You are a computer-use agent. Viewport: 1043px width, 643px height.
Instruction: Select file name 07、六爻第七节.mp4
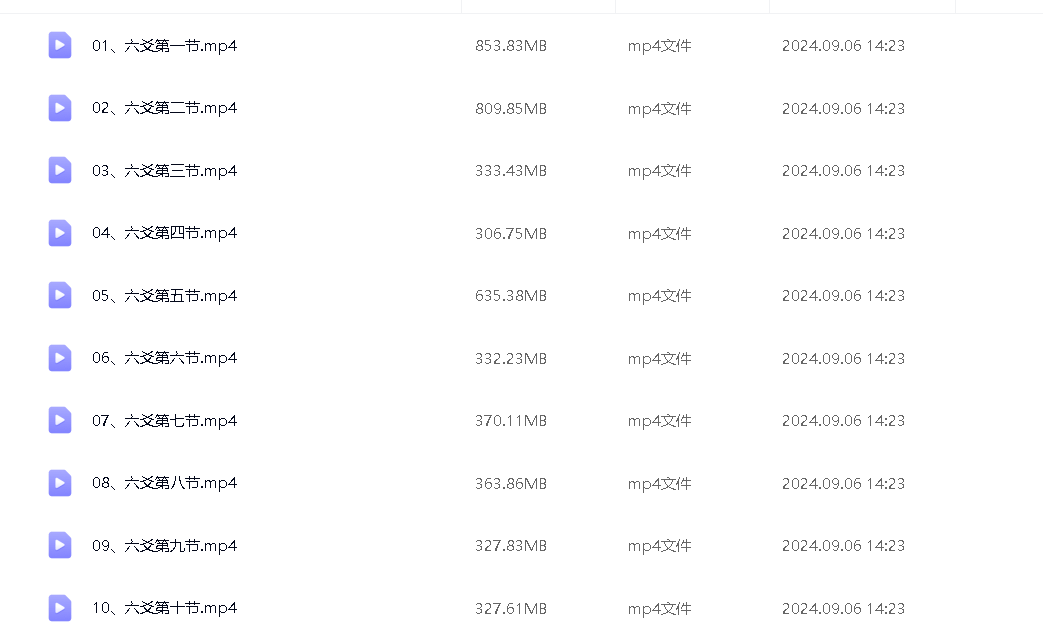tap(164, 421)
